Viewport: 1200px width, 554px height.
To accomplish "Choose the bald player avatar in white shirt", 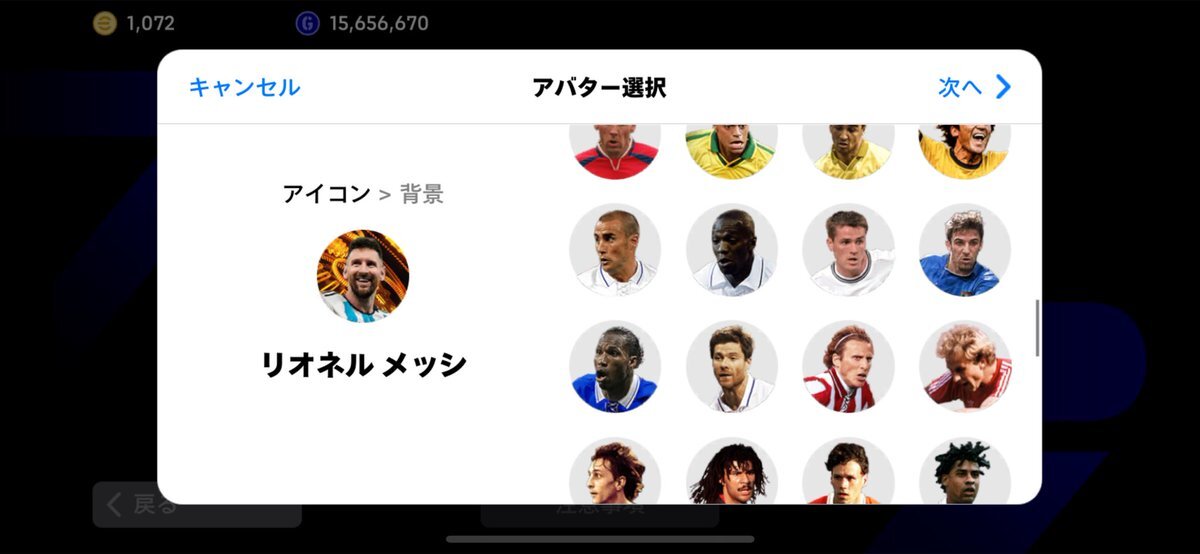I will tap(615, 250).
